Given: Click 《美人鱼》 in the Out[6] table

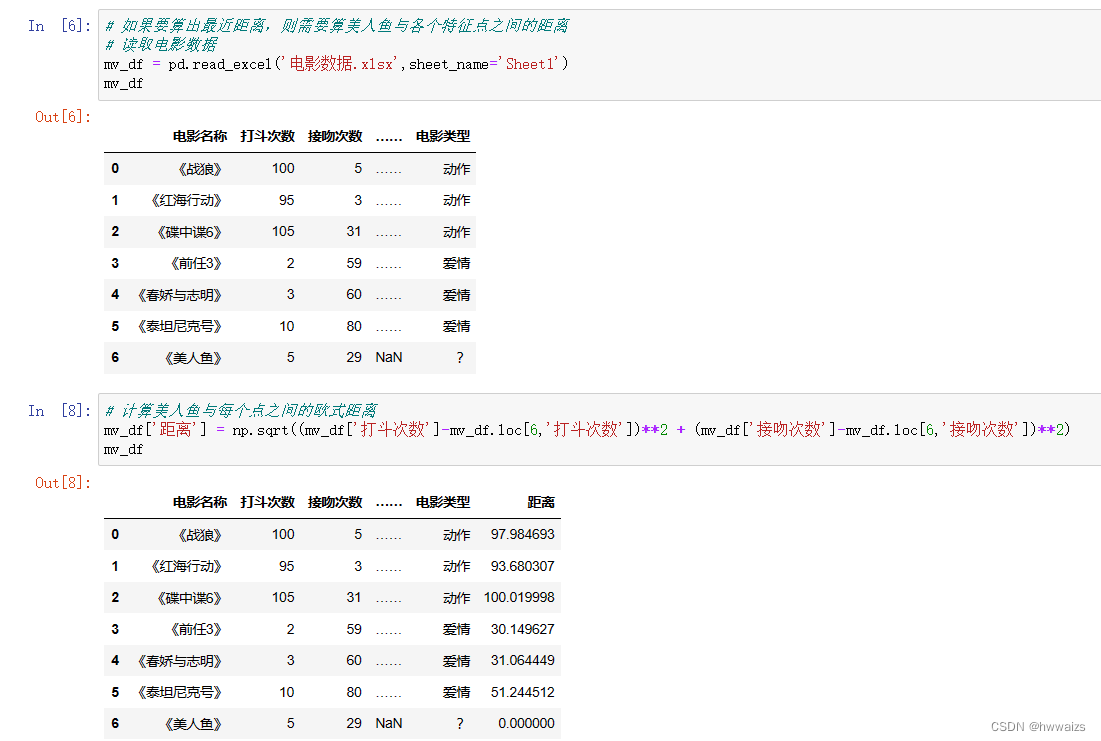Looking at the screenshot, I should click(193, 358).
